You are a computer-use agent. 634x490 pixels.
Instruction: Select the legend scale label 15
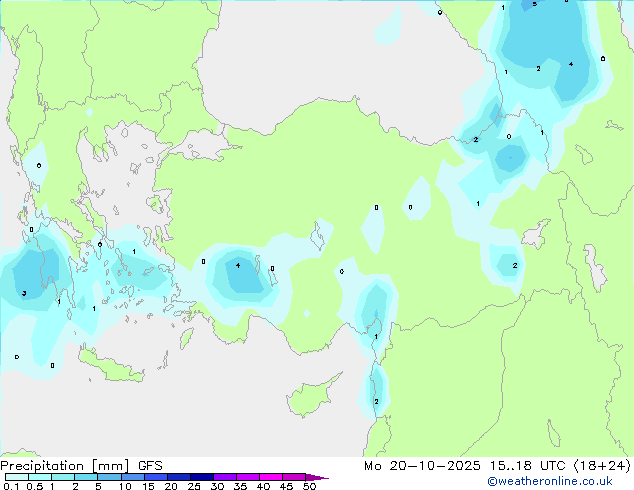[148, 486]
